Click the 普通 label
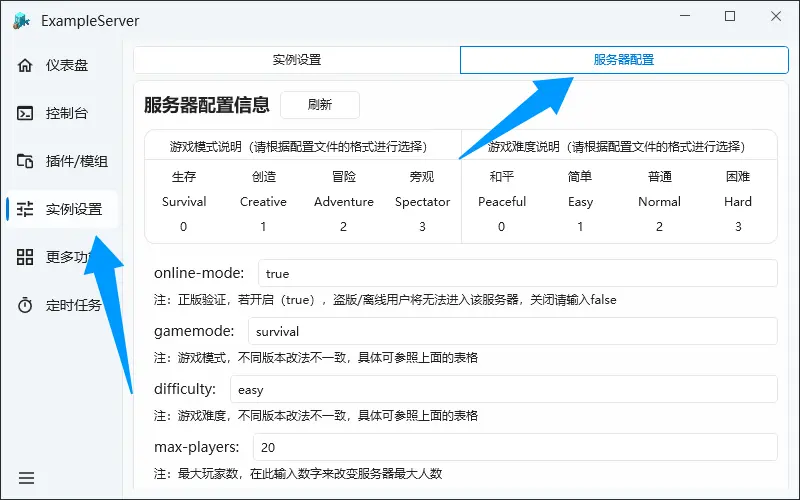 (660, 177)
